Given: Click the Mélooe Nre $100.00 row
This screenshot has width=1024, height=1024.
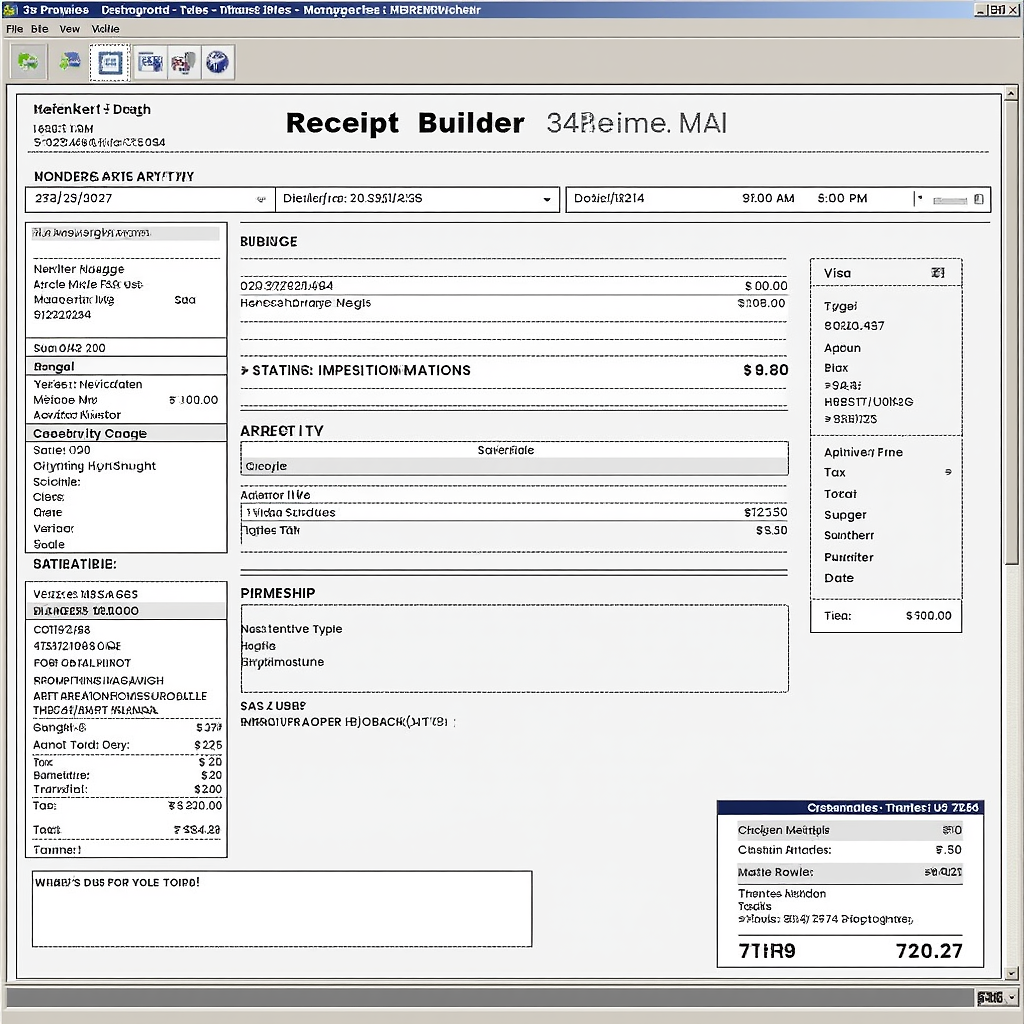Looking at the screenshot, I should click(125, 400).
